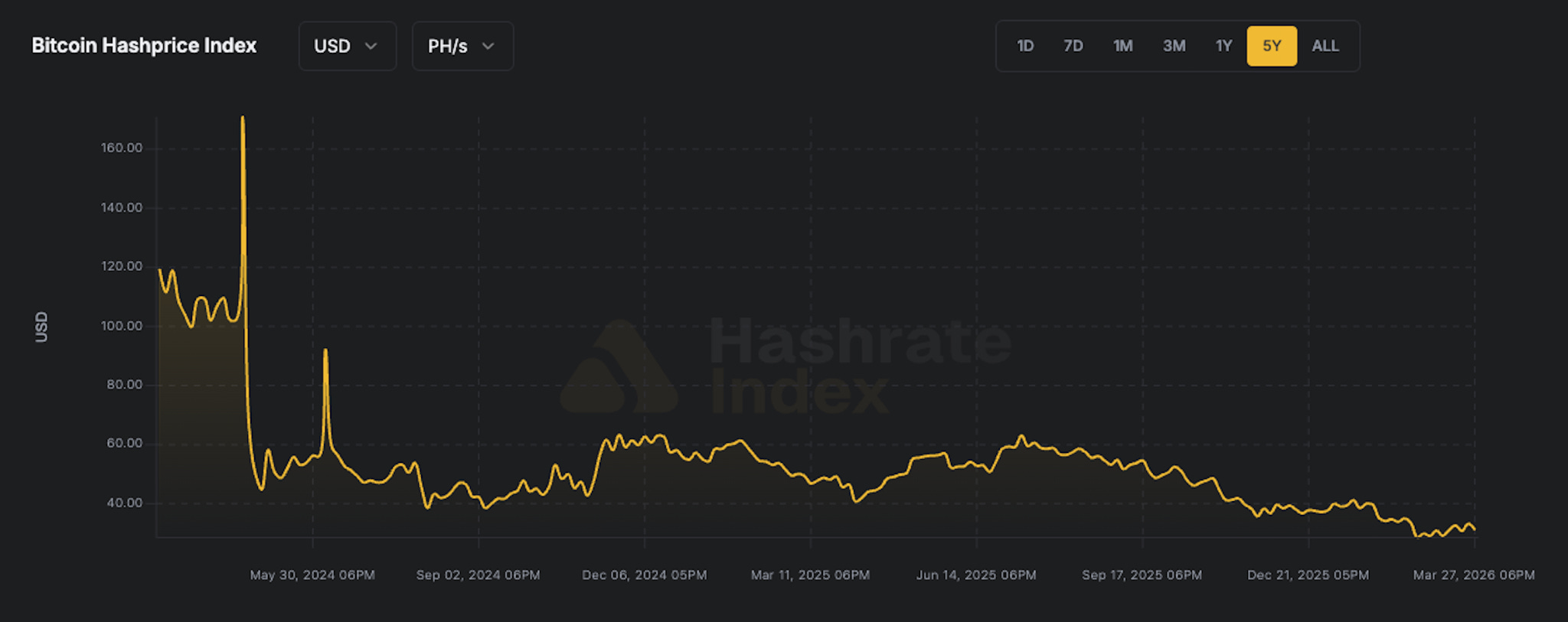This screenshot has width=1568, height=622.
Task: Click the Jun 14, 2025 06PM date label
Action: (977, 575)
